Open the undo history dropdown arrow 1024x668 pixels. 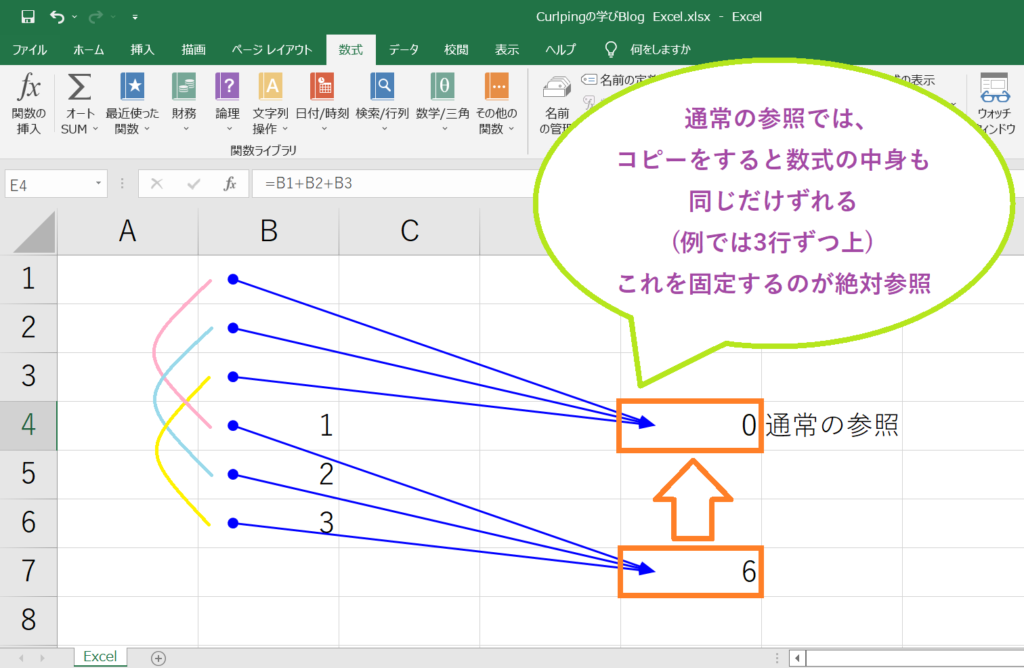pyautogui.click(x=74, y=17)
